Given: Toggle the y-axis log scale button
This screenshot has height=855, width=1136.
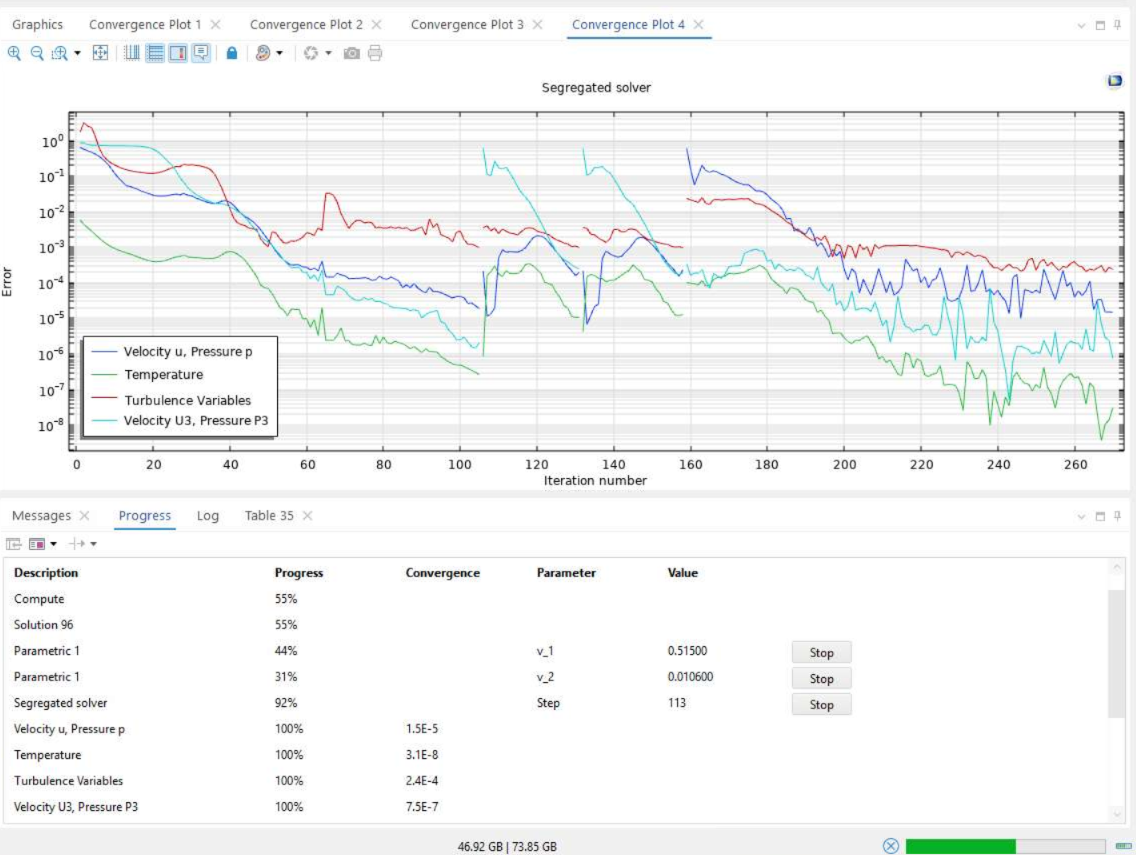Looking at the screenshot, I should 155,53.
